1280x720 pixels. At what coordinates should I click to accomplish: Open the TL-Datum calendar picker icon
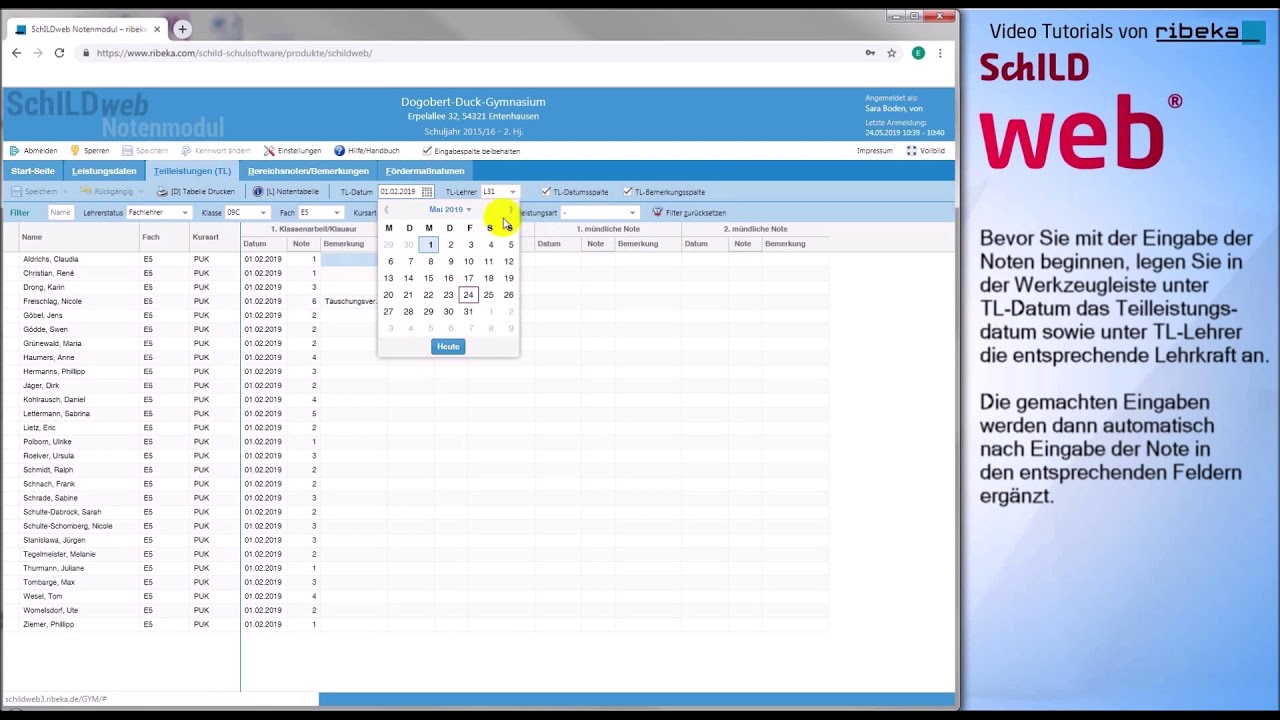[427, 192]
